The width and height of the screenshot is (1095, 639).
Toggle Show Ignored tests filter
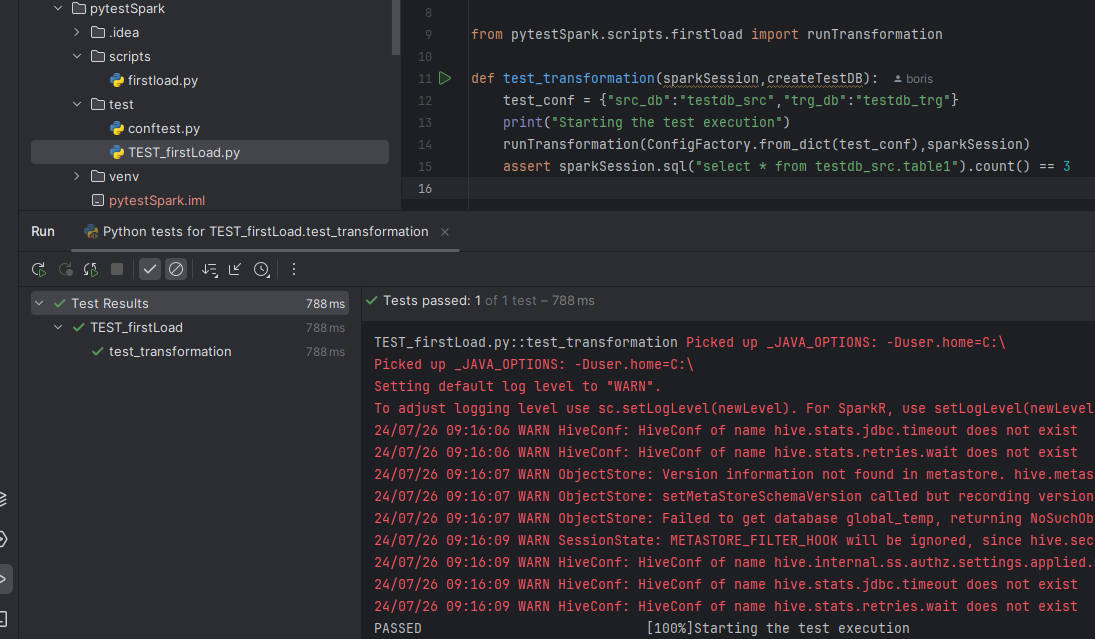click(176, 269)
